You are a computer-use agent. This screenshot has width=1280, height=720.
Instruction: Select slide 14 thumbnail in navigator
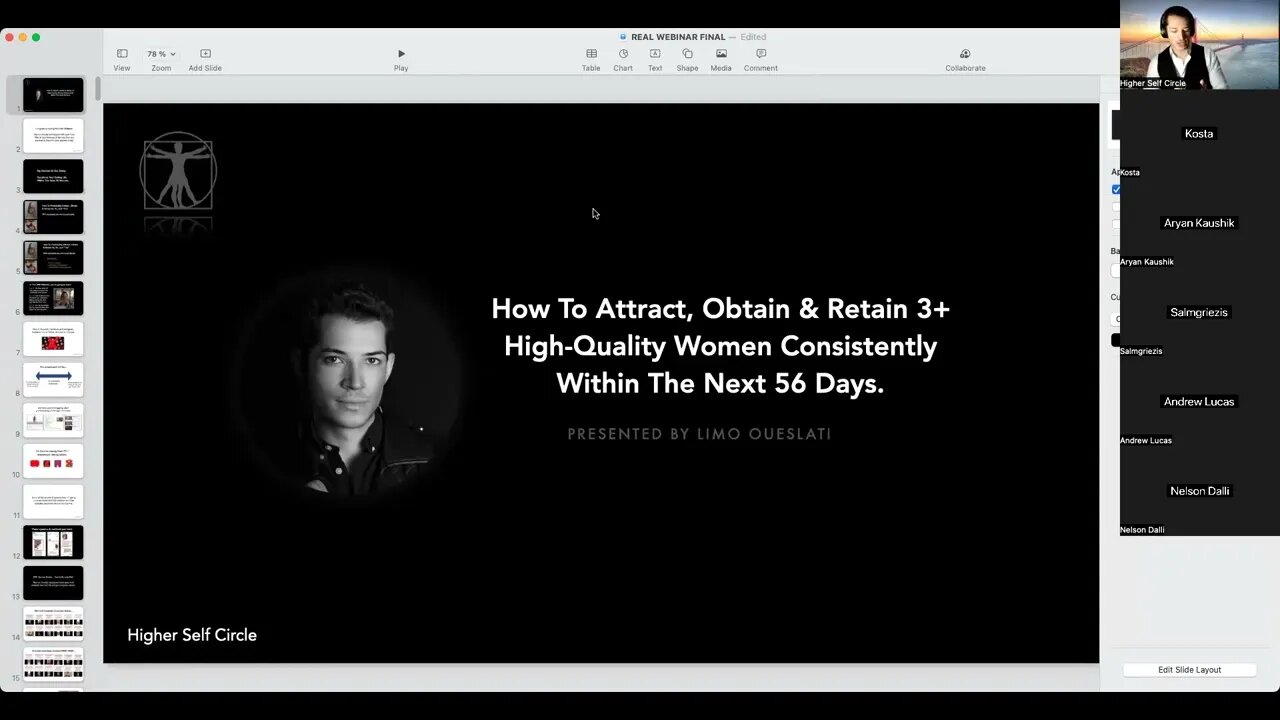(x=53, y=624)
